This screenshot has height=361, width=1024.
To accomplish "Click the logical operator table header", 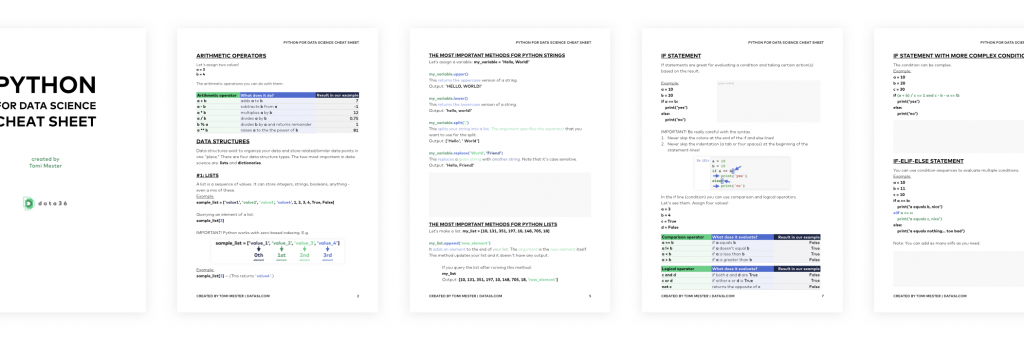I will click(741, 269).
